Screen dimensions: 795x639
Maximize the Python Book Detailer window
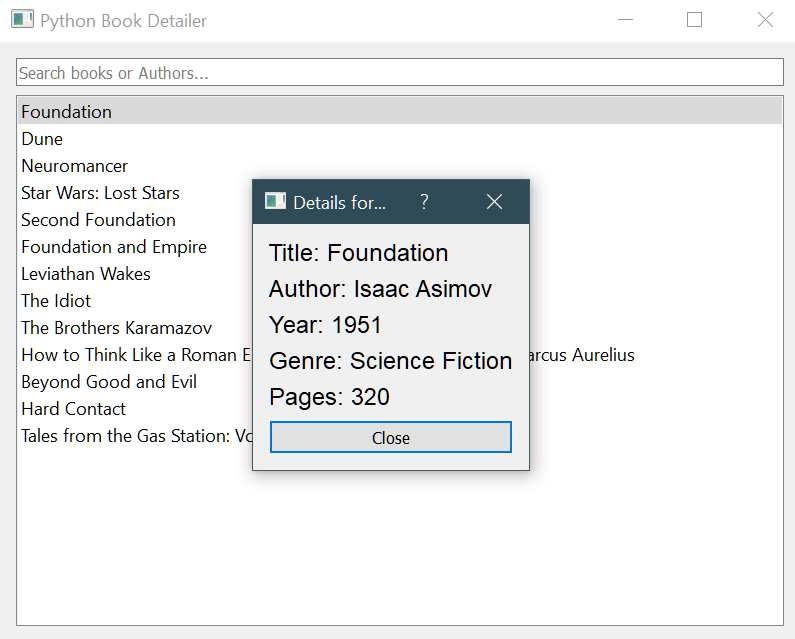(694, 20)
